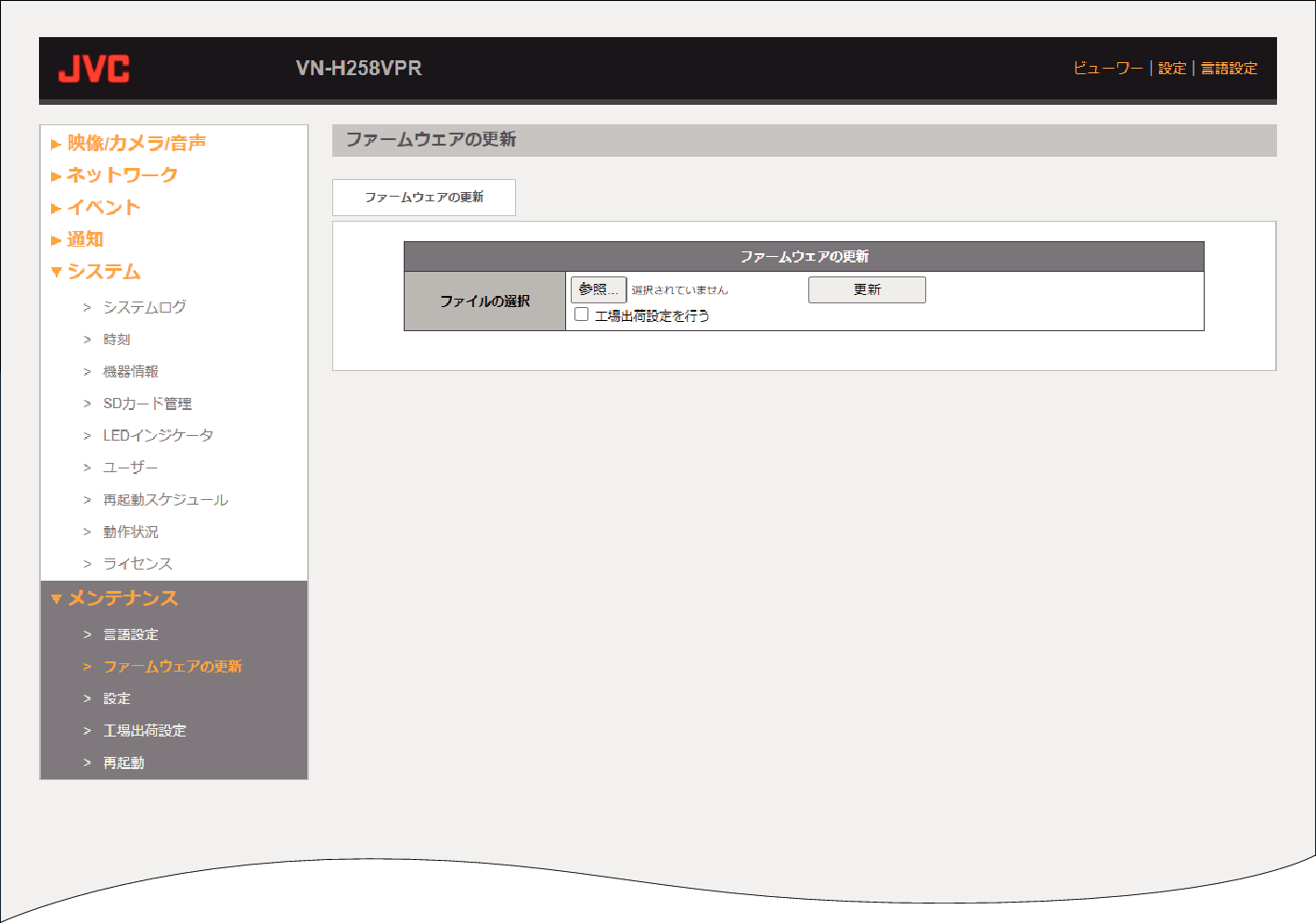The image size is (1316, 923).
Task: Click the ファームウェアの更新 page title bar
Action: pyautogui.click(x=805, y=140)
